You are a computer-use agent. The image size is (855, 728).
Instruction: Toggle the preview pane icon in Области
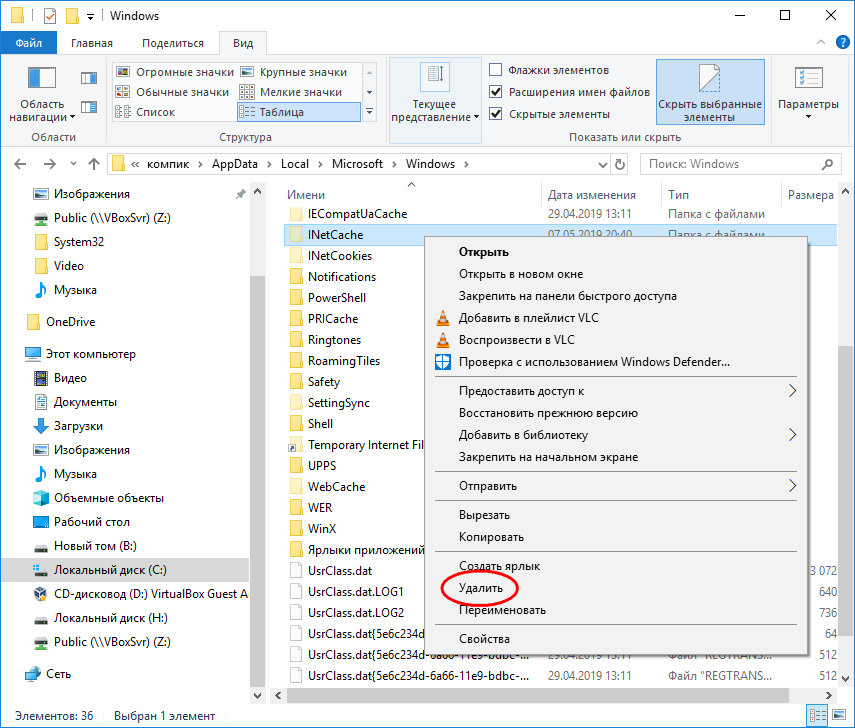click(89, 78)
